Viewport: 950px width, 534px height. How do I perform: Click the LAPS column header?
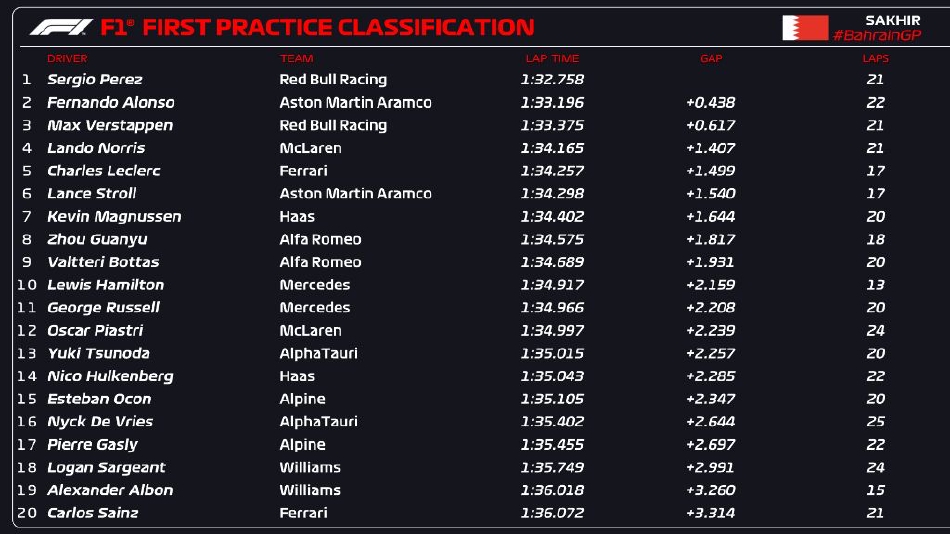(875, 58)
